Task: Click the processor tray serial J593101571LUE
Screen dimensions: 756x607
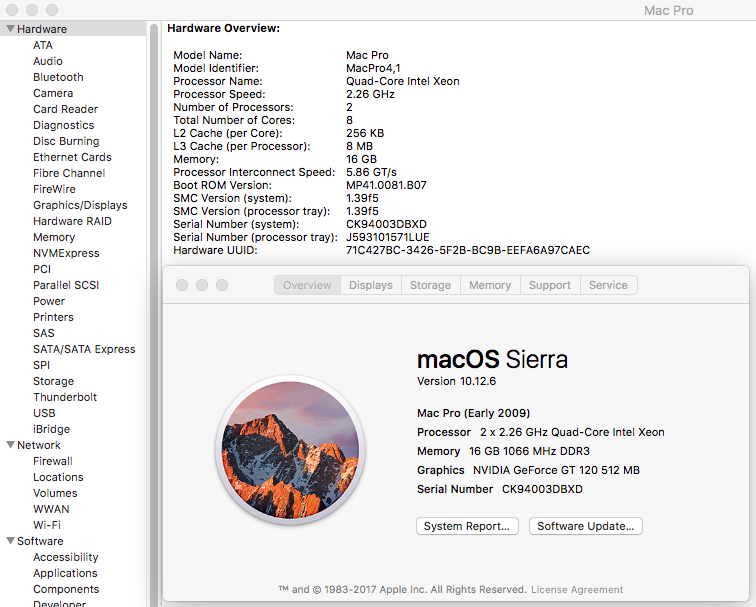Action: pos(388,237)
